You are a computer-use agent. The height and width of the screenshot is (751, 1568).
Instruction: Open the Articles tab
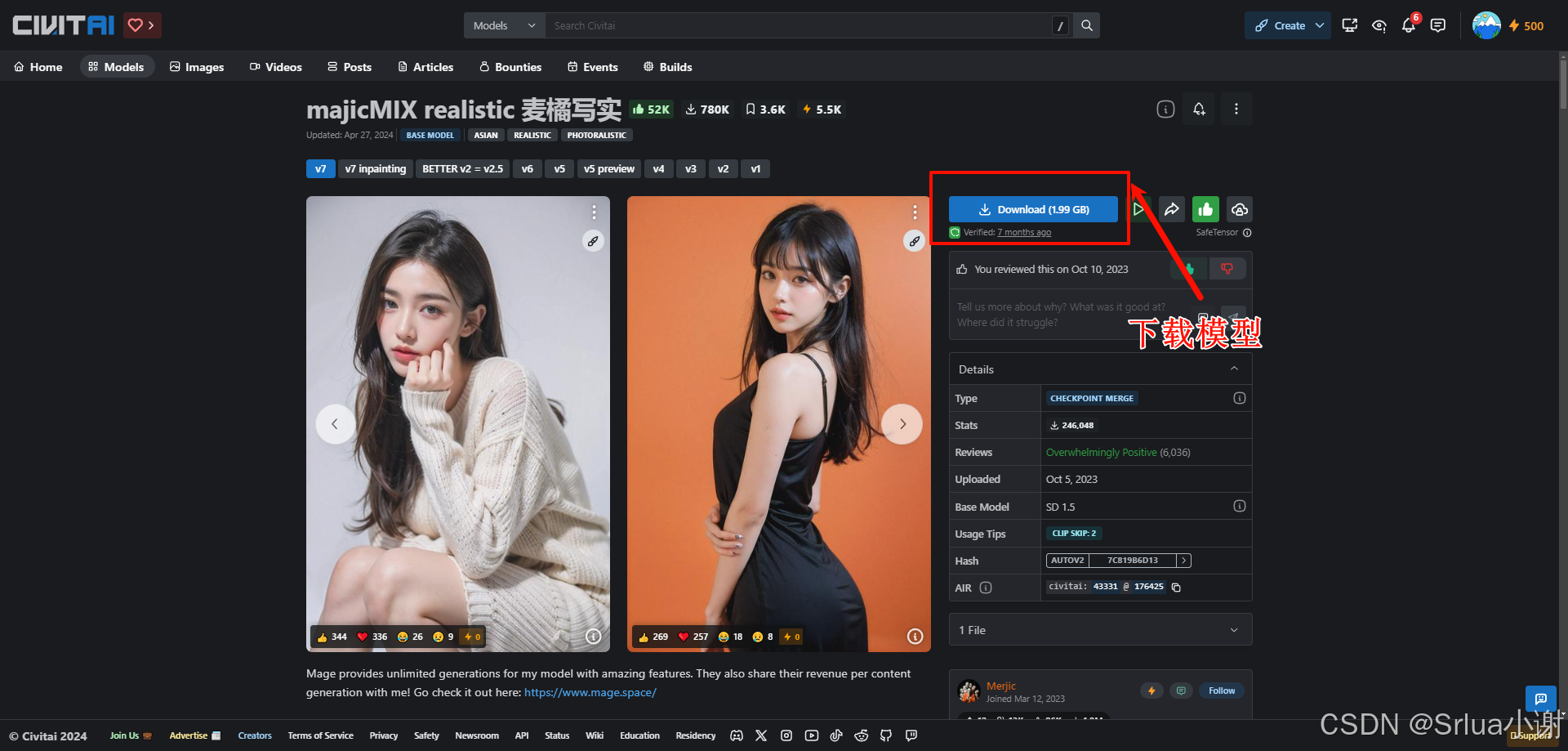[x=425, y=67]
